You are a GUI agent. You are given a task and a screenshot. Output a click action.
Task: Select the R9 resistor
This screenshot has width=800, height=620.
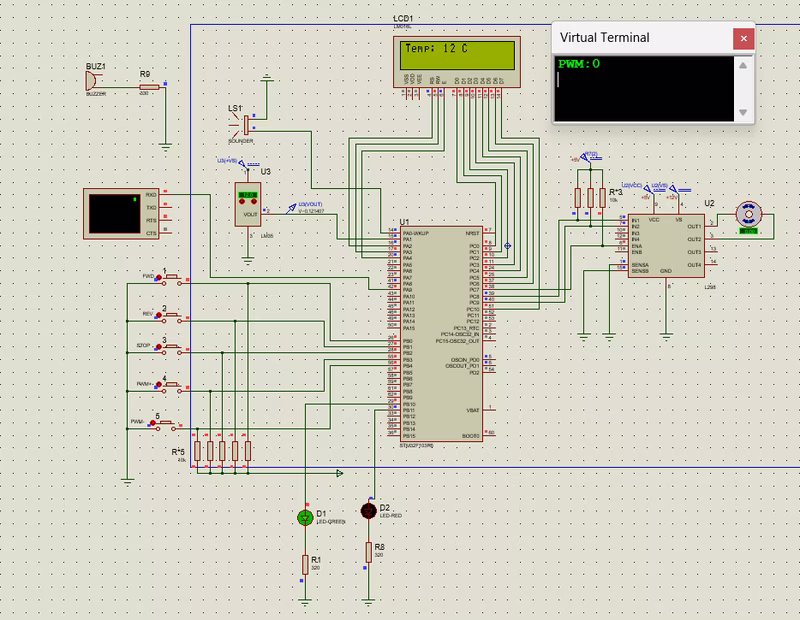point(149,87)
